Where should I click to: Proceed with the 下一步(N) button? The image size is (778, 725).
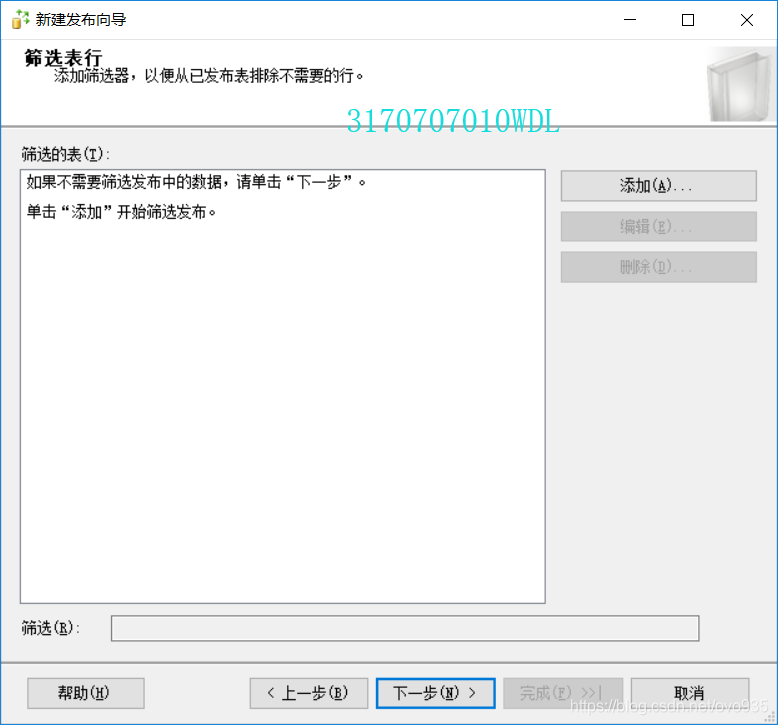(x=436, y=693)
